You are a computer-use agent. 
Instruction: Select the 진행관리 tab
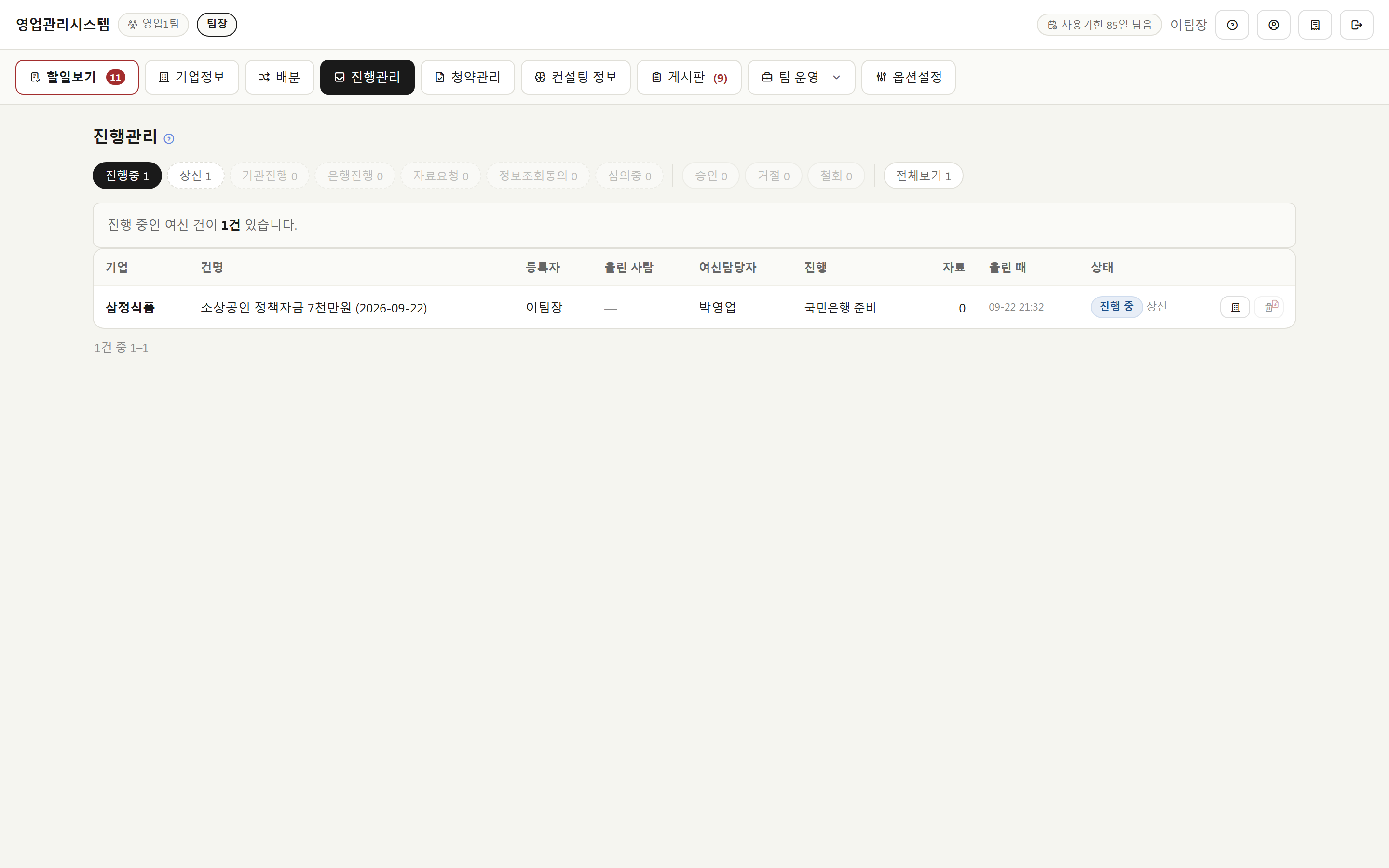pos(368,77)
